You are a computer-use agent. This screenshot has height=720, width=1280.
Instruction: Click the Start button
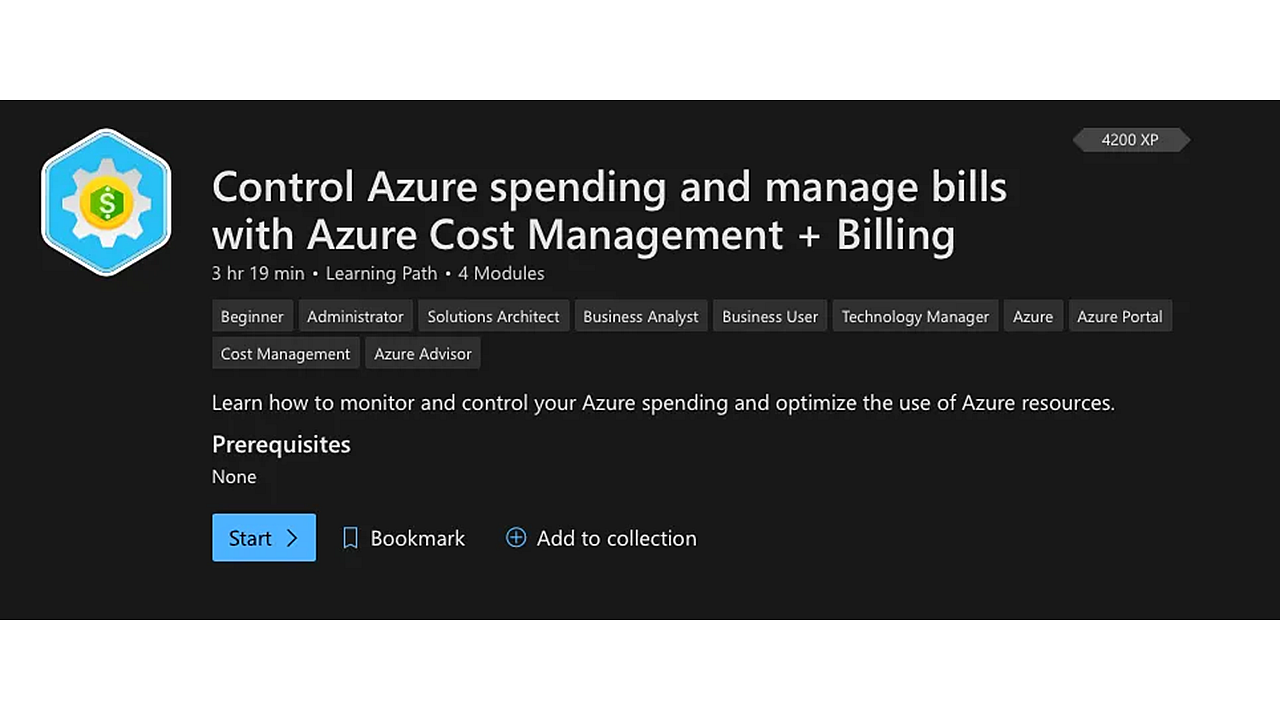[x=264, y=538]
